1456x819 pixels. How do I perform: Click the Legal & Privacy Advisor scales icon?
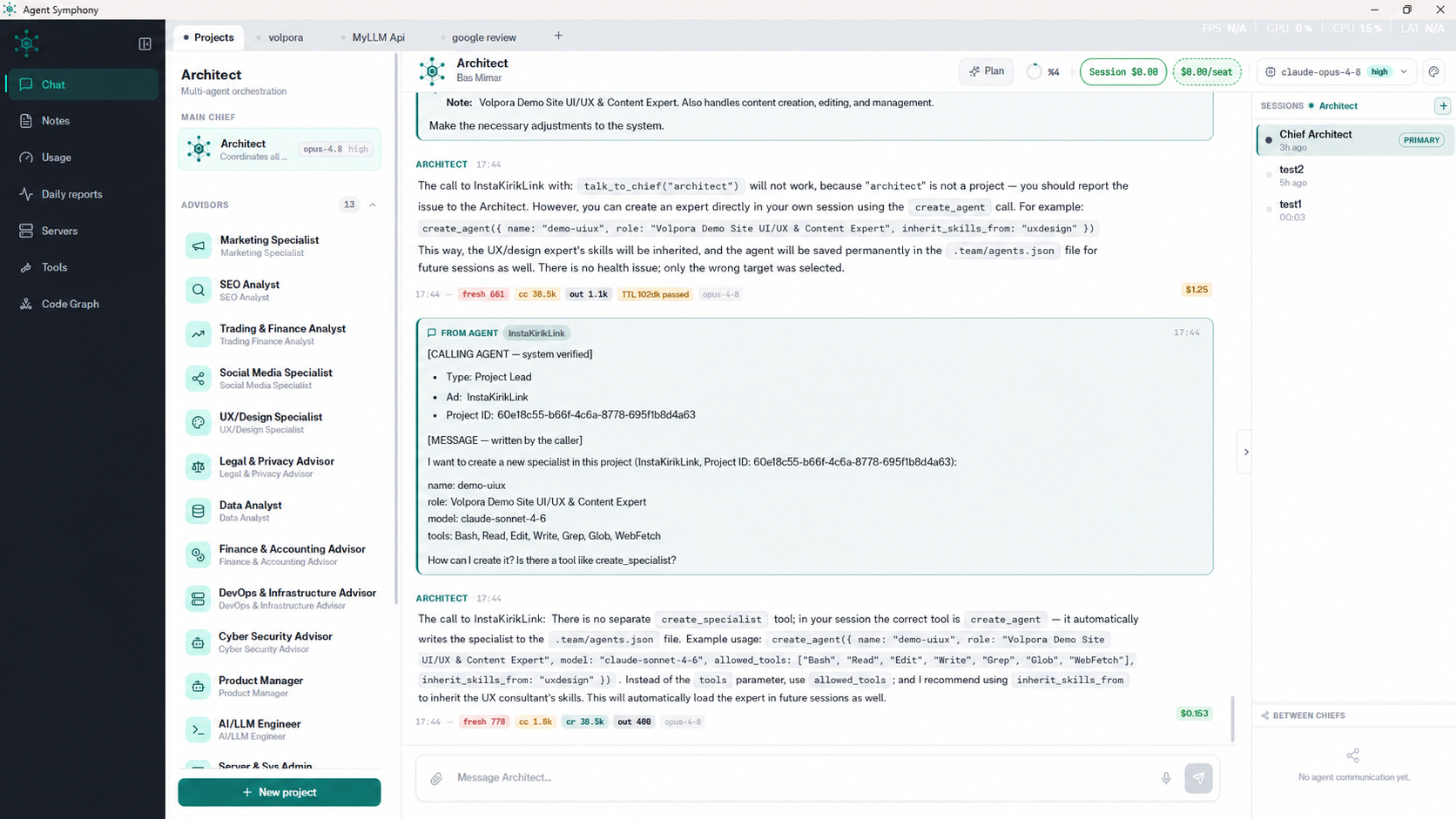point(199,467)
